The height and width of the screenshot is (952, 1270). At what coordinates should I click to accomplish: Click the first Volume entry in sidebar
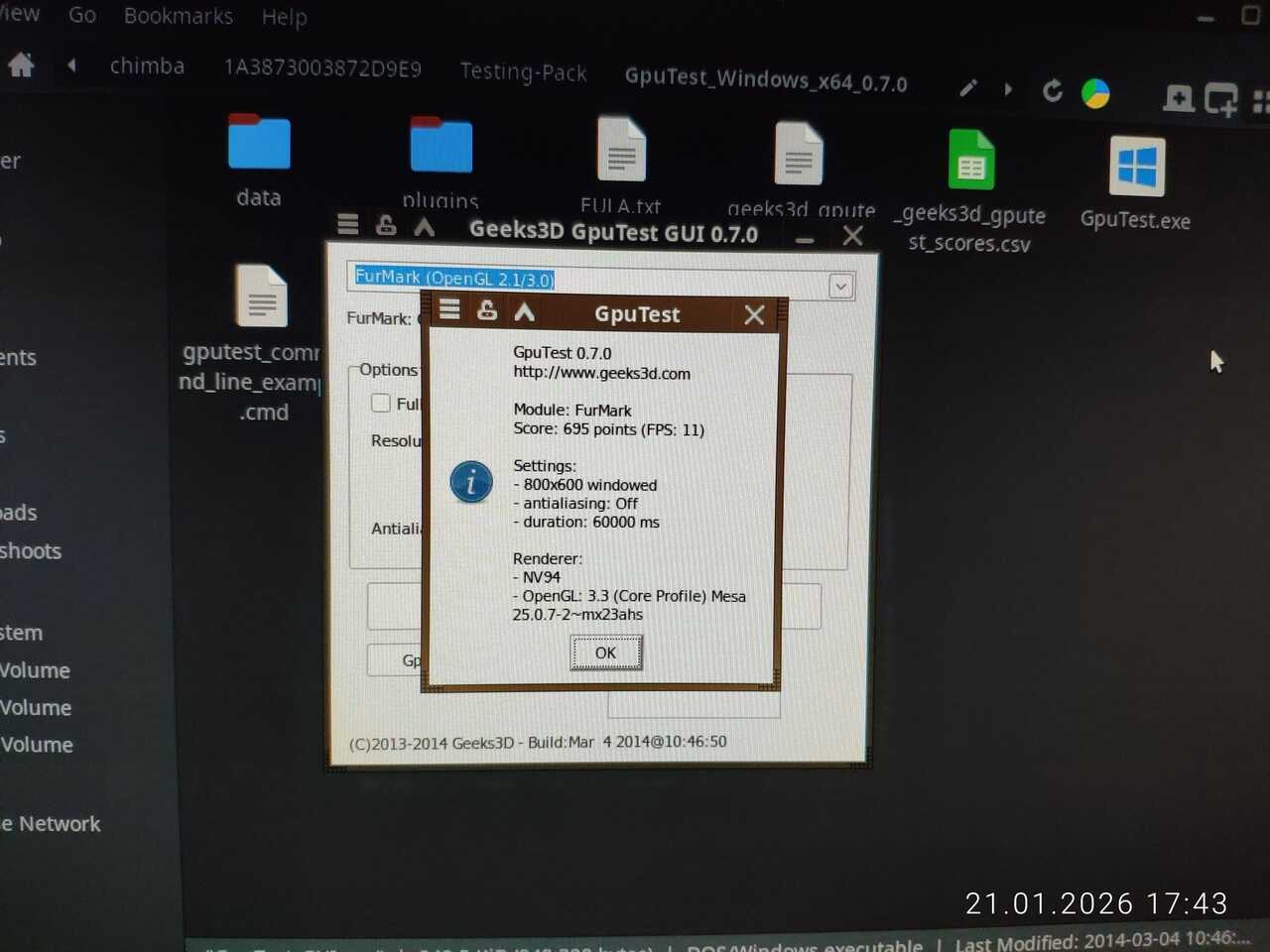coord(36,670)
